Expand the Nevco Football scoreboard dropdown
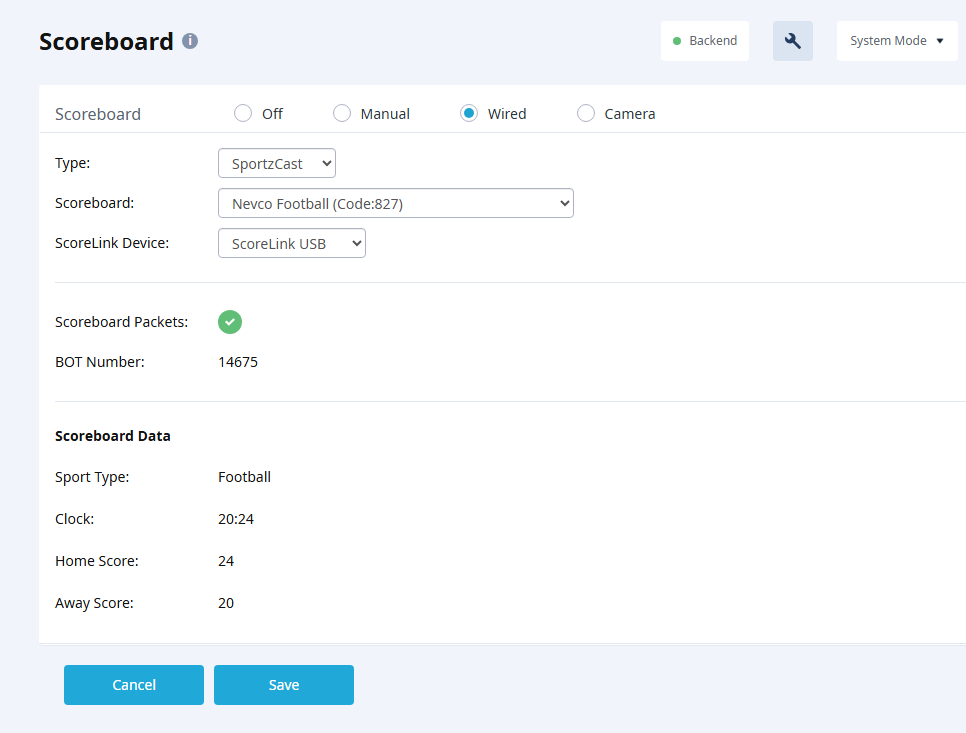The image size is (966, 733). (x=395, y=204)
